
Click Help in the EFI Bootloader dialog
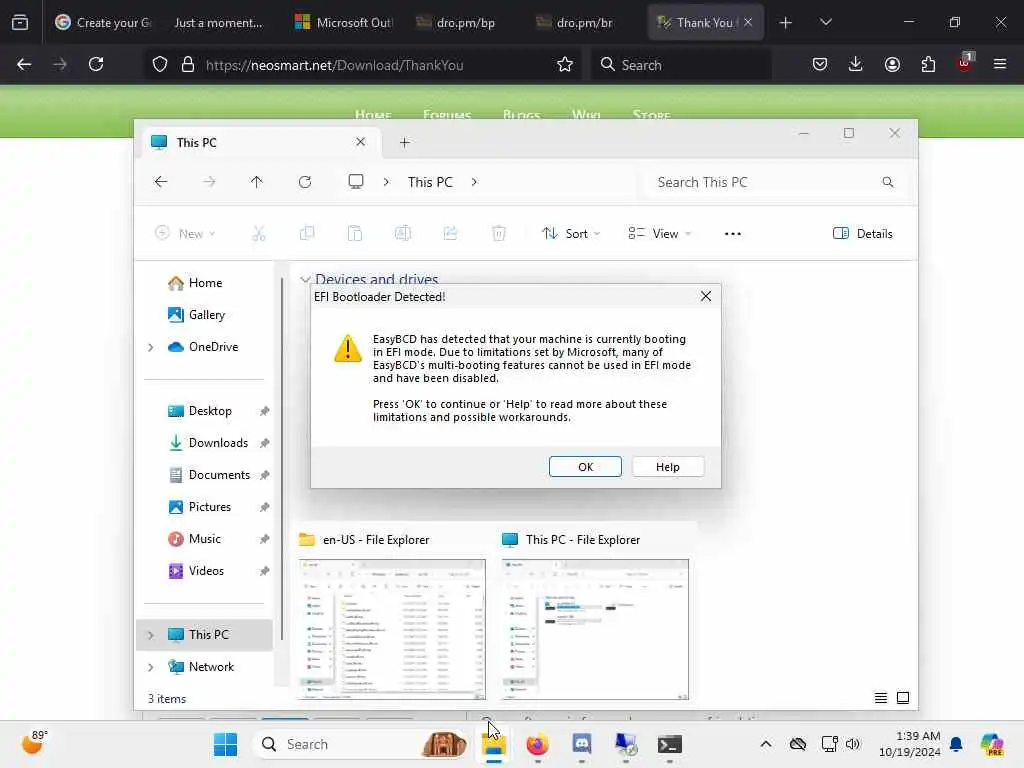click(x=667, y=467)
